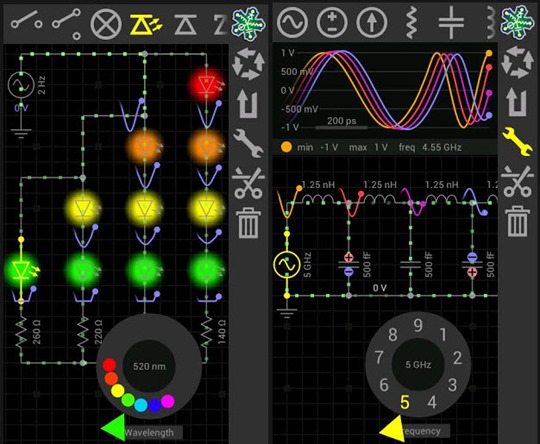Image resolution: width=540 pixels, height=444 pixels.
Task: Click the undo arrow in right panel sidebar
Action: tap(517, 102)
